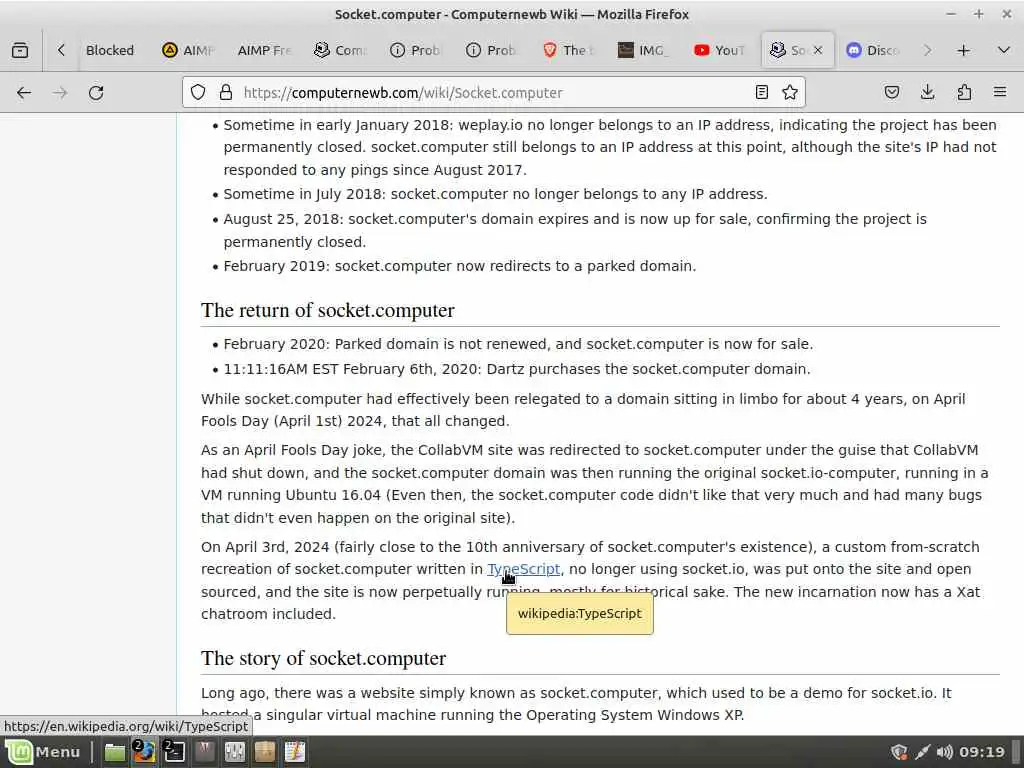Screen dimensions: 1024x768
Task: Toggle reader view
Action: [761, 93]
